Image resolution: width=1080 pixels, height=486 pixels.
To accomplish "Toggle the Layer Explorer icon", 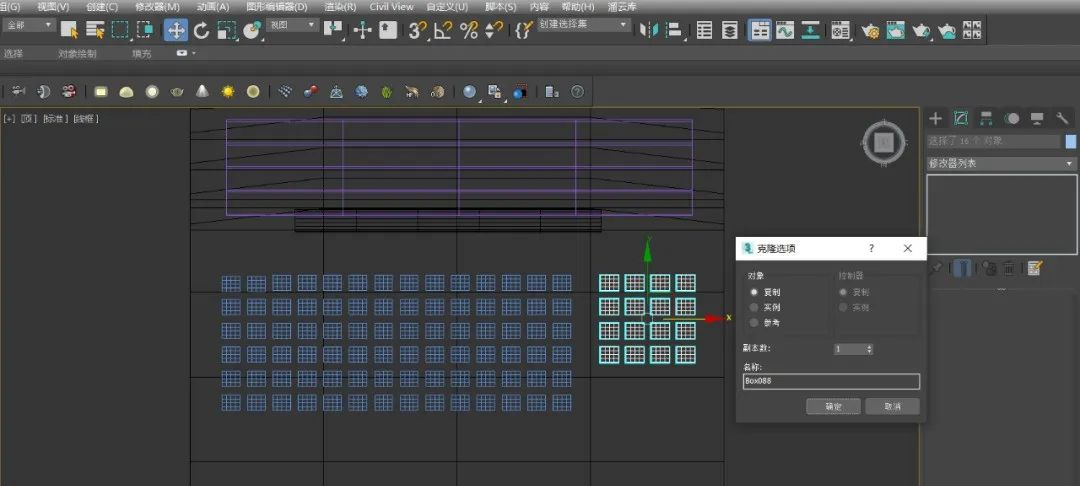I will [729, 30].
